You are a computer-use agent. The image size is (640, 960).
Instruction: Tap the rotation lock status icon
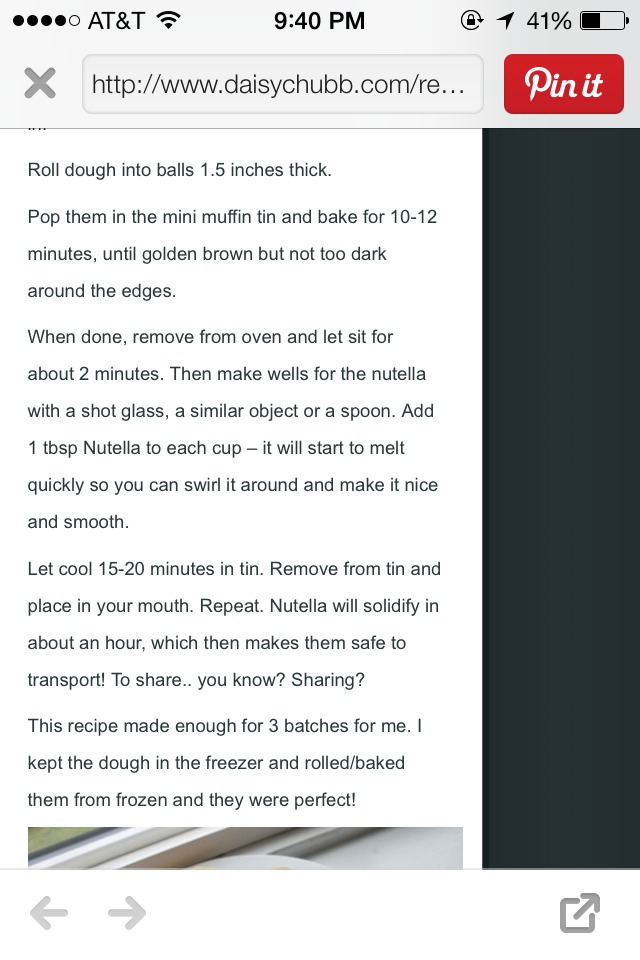[471, 21]
